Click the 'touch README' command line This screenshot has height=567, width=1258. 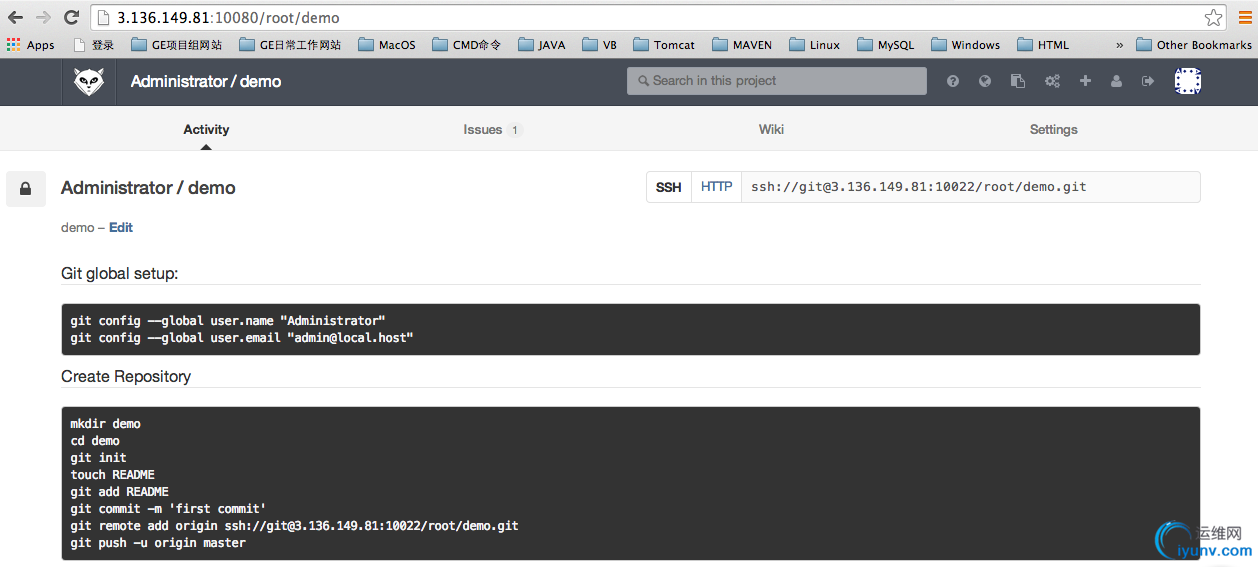point(112,475)
